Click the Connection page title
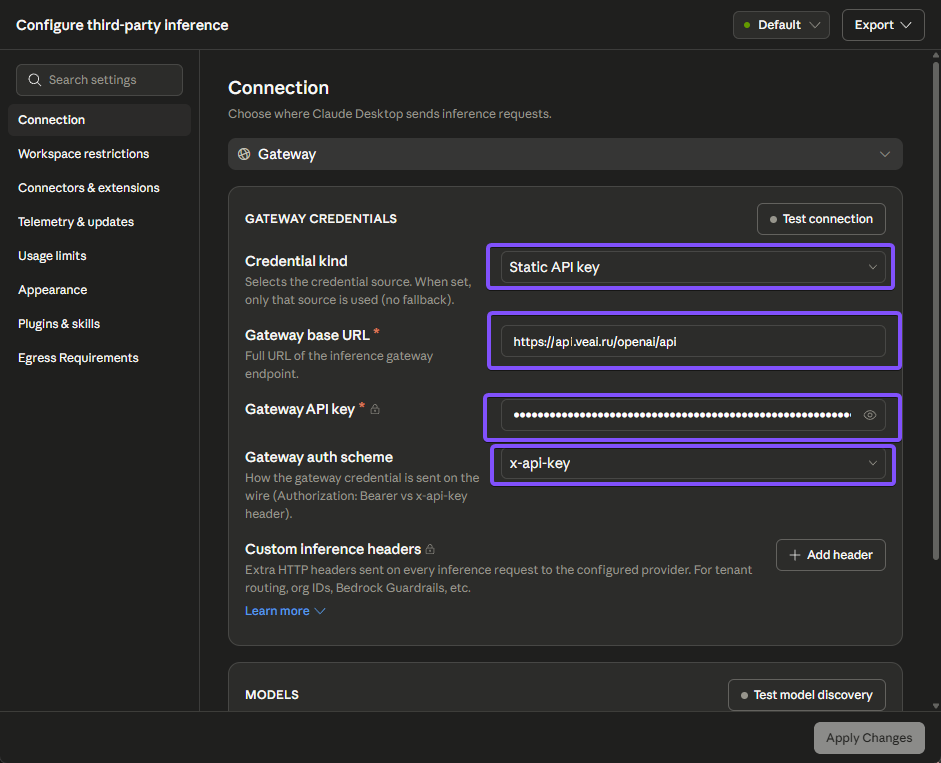The image size is (941, 763). pyautogui.click(x=278, y=88)
